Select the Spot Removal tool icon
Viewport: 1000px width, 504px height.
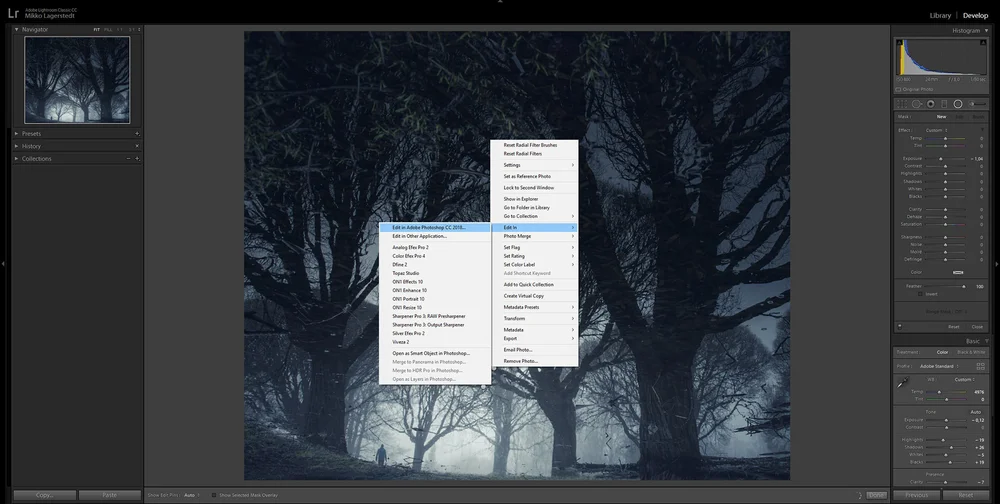(916, 104)
